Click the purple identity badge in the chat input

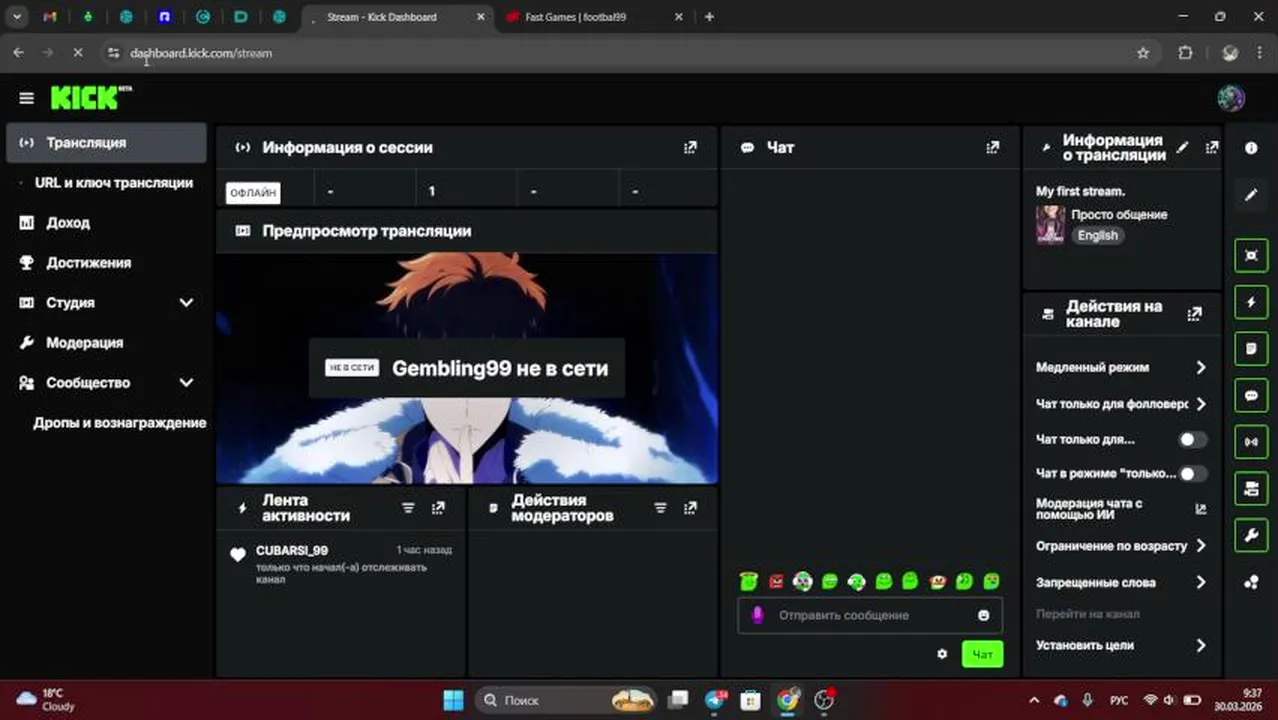(757, 615)
